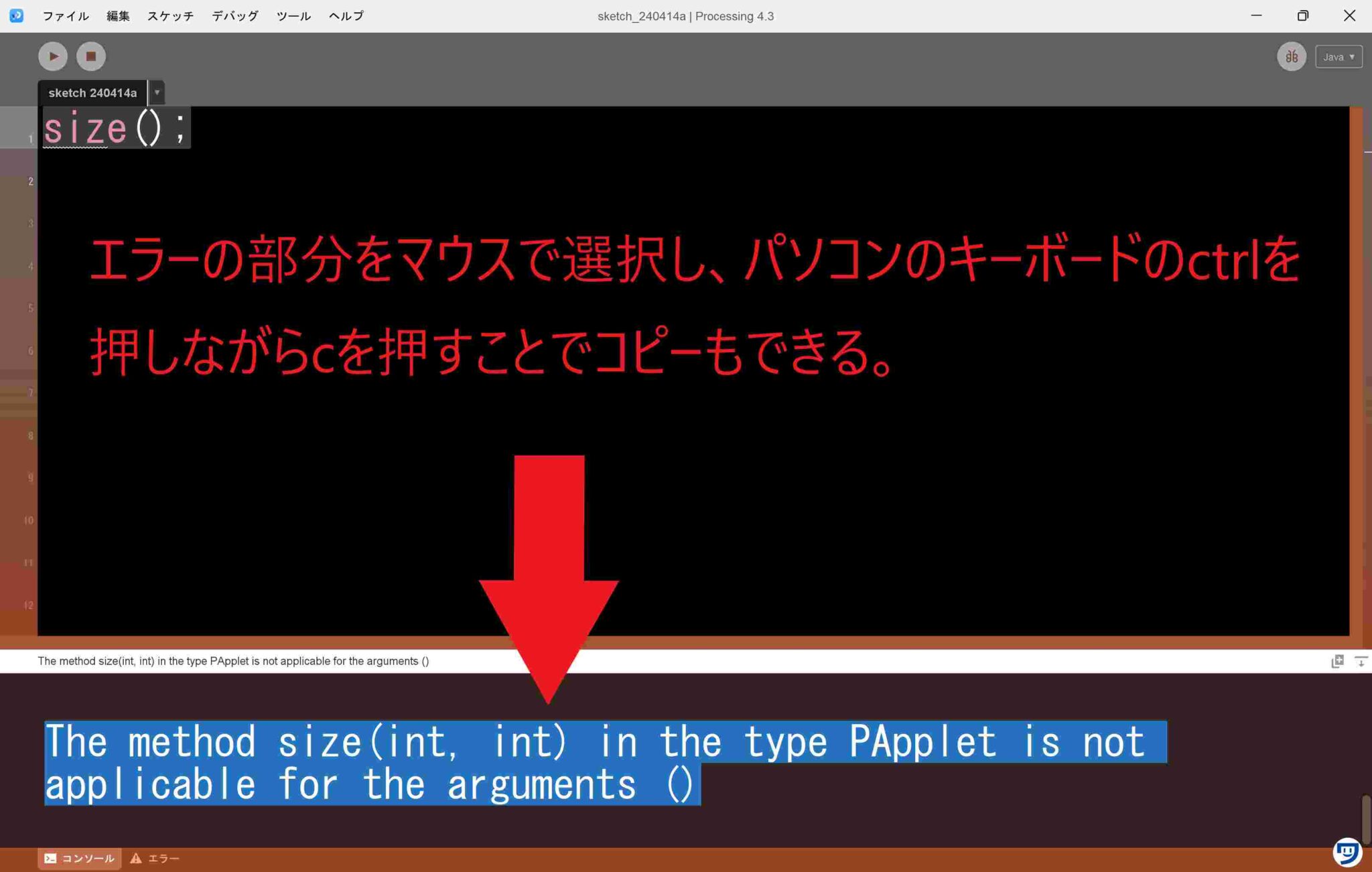Viewport: 1372px width, 872px height.
Task: Click the ヘルプ menu item
Action: (346, 15)
